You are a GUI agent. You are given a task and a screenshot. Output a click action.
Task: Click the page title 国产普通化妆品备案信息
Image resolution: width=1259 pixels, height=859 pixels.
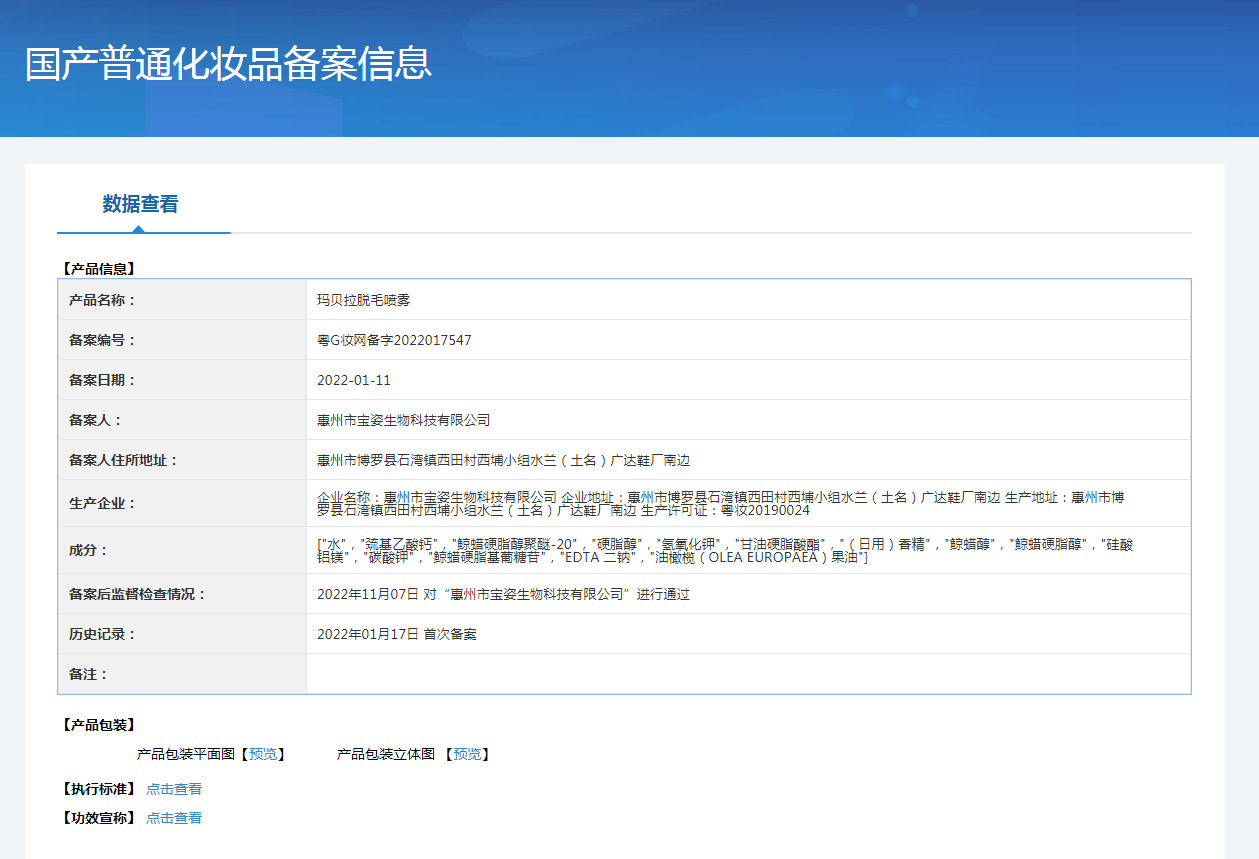click(x=228, y=63)
